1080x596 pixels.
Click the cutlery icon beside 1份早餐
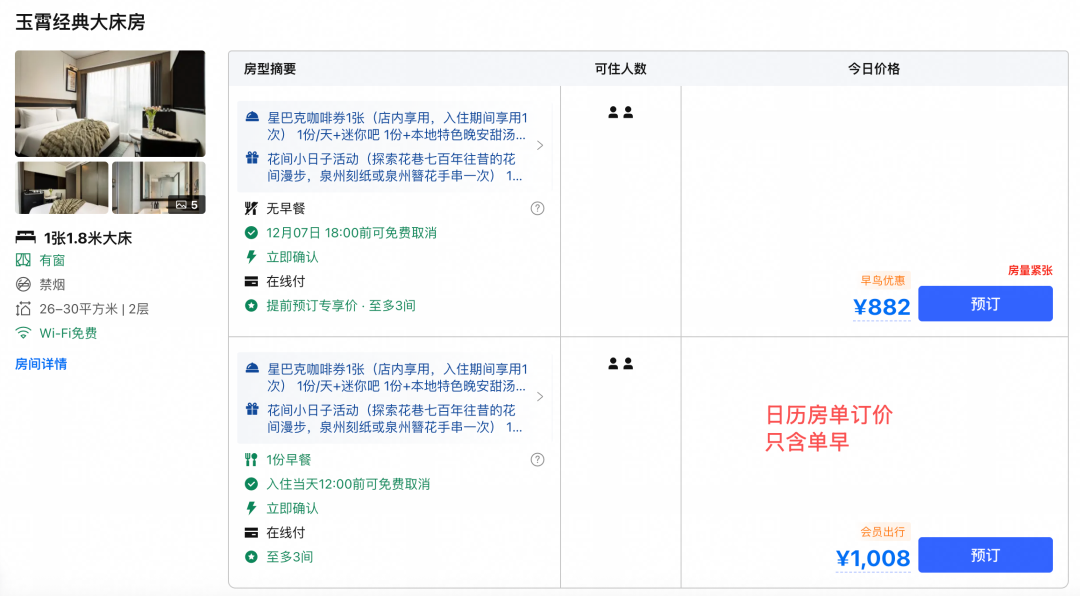point(251,460)
